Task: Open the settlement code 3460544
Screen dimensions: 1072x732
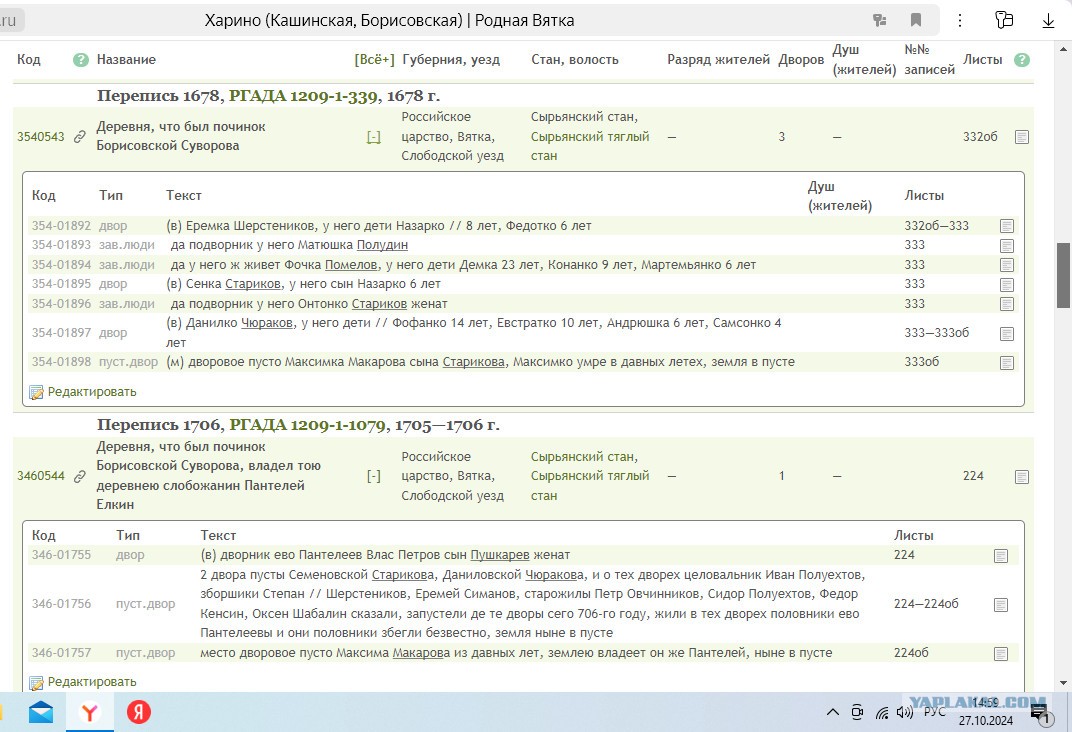Action: (41, 476)
